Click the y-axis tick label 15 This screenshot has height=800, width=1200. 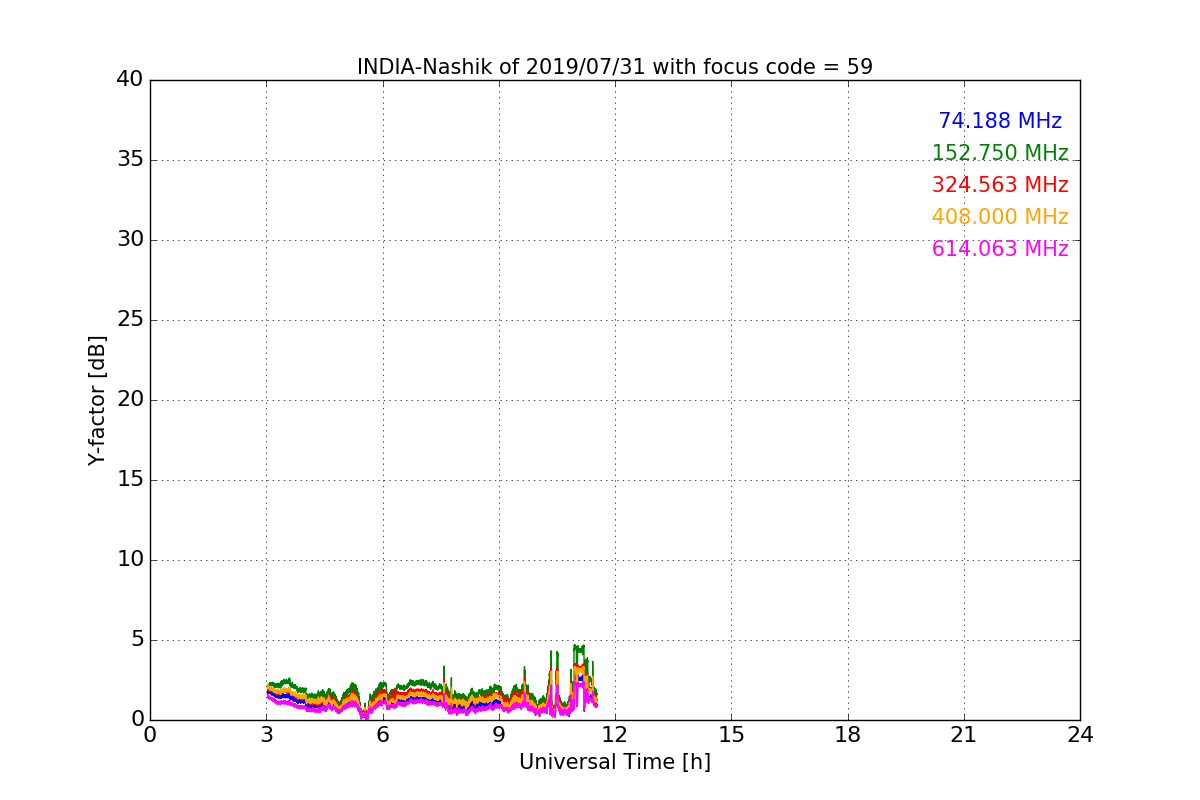point(130,479)
